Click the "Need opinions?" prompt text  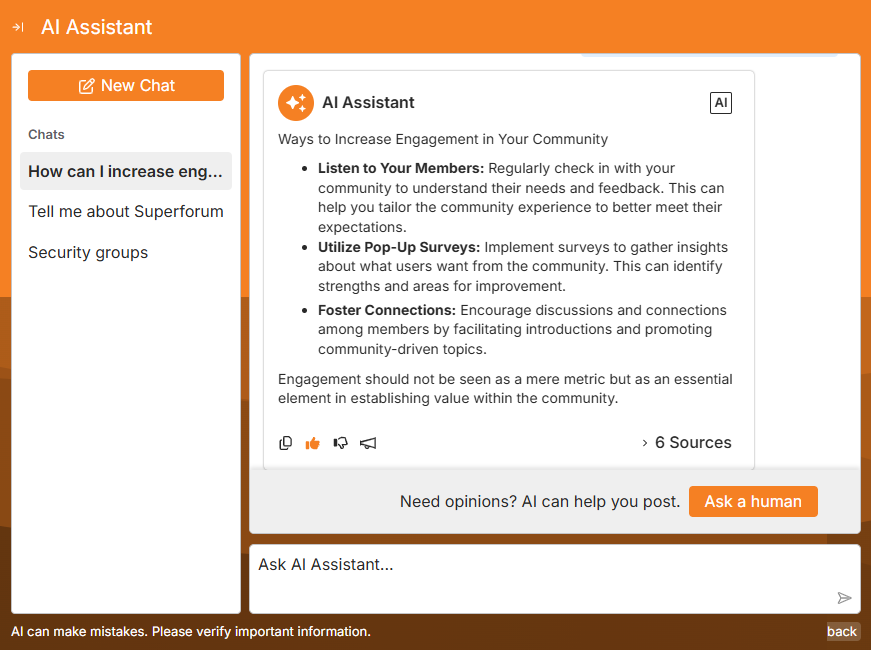tap(540, 502)
